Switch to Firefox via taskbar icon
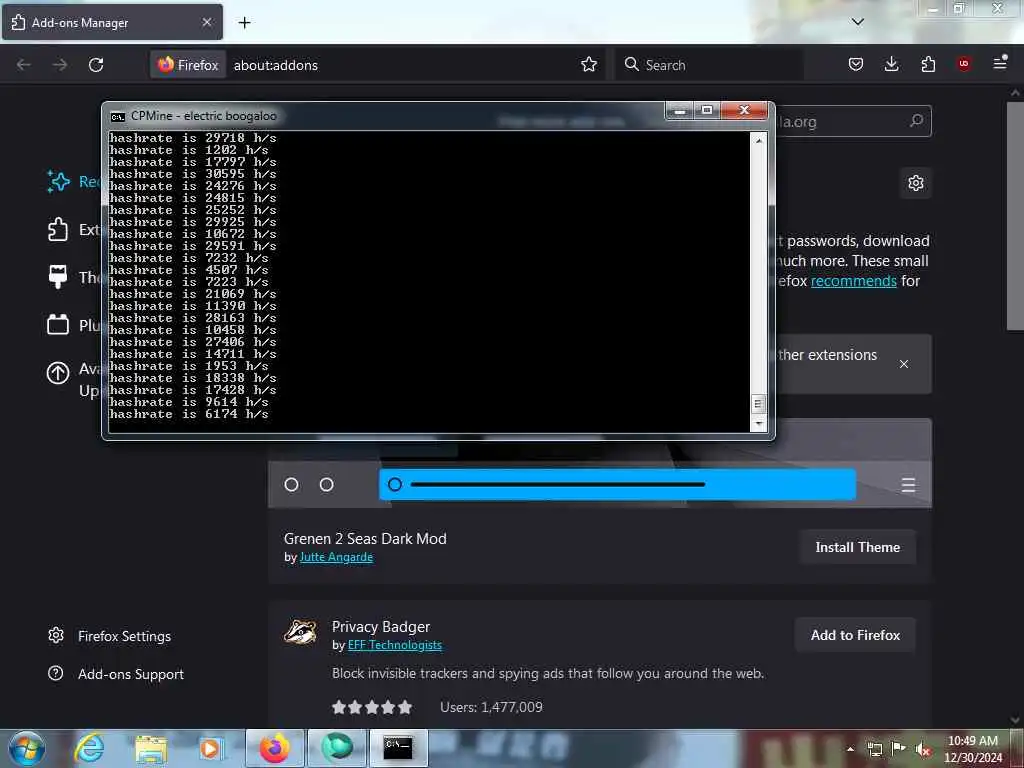Image resolution: width=1024 pixels, height=768 pixels. [x=274, y=748]
